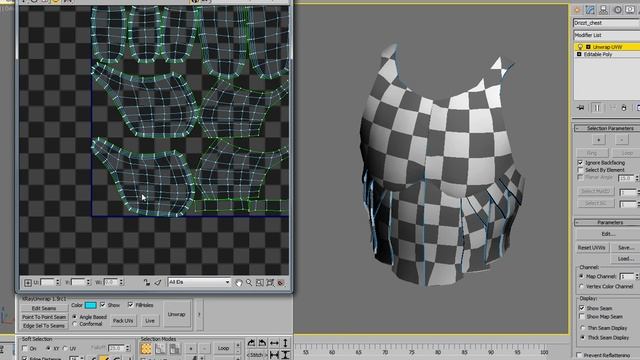
Task: Open the Modify panel tab icon
Action: coord(590,10)
